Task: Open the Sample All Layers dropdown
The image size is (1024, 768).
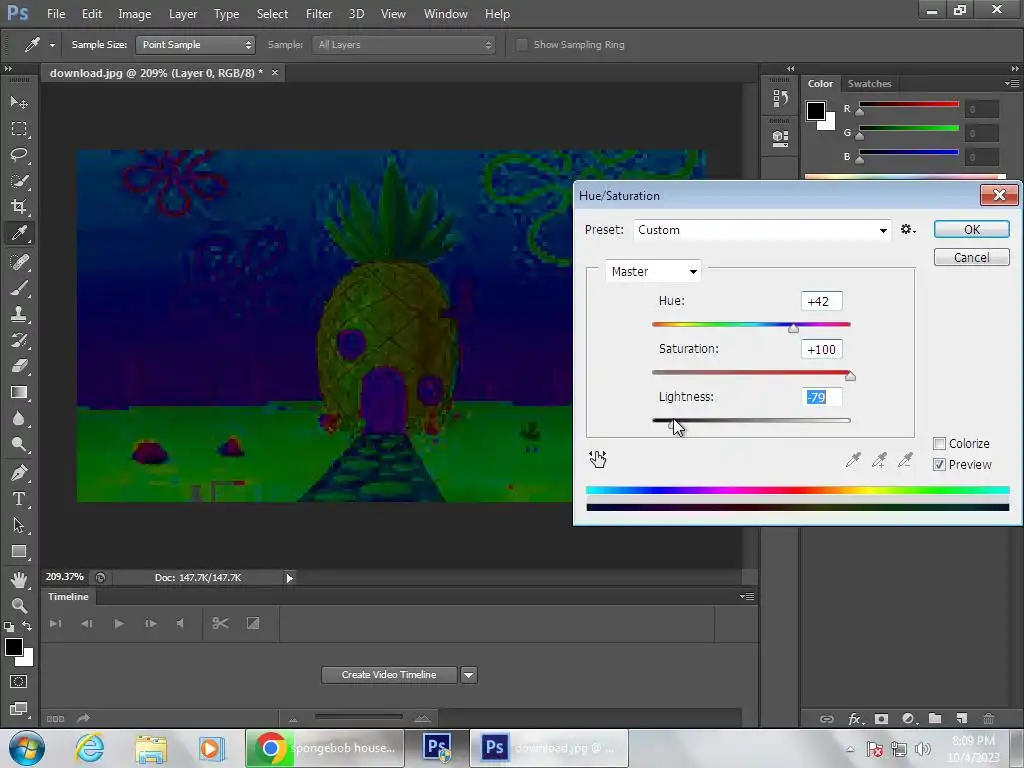Action: click(403, 44)
